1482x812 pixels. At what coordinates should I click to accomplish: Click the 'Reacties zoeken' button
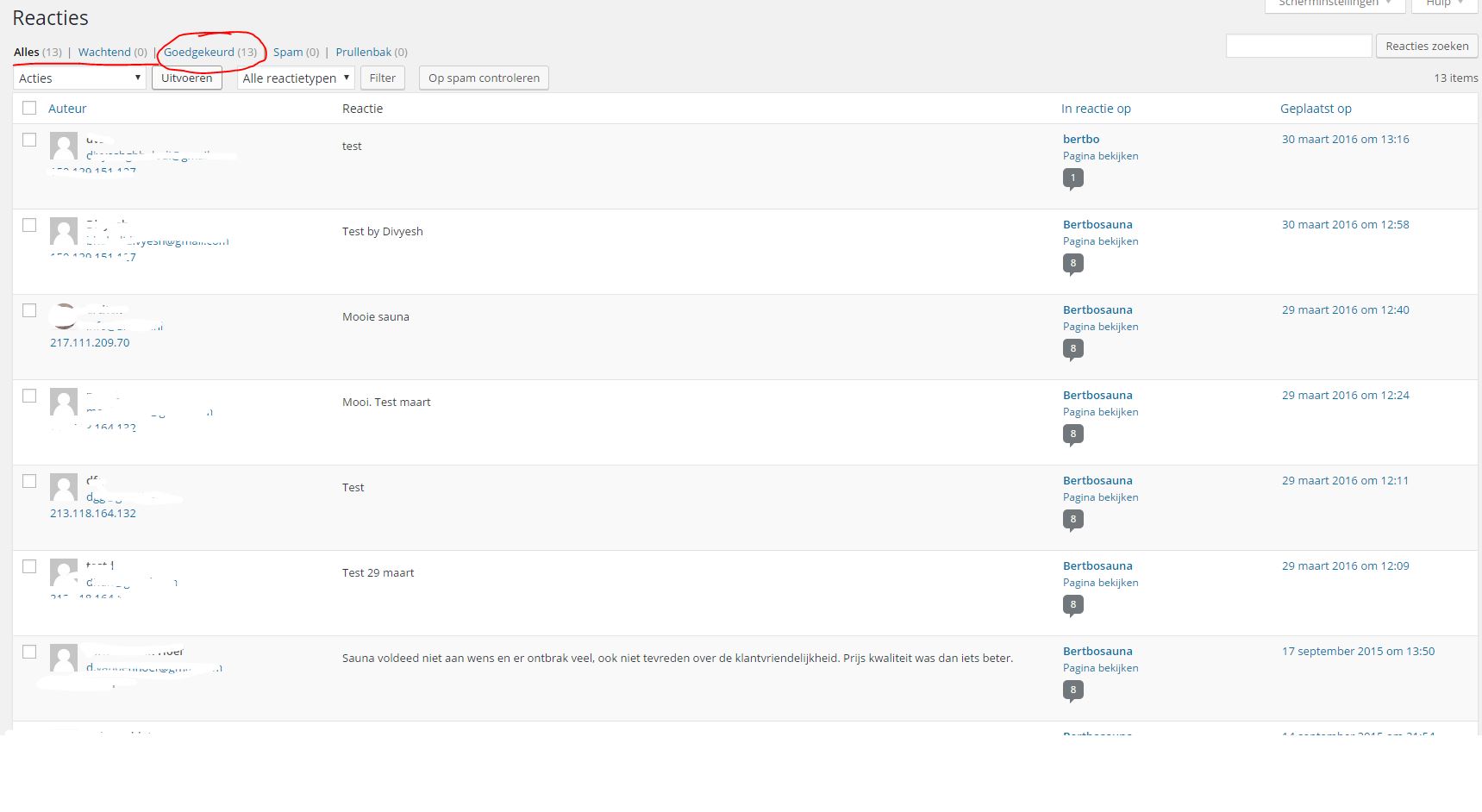[x=1427, y=46]
